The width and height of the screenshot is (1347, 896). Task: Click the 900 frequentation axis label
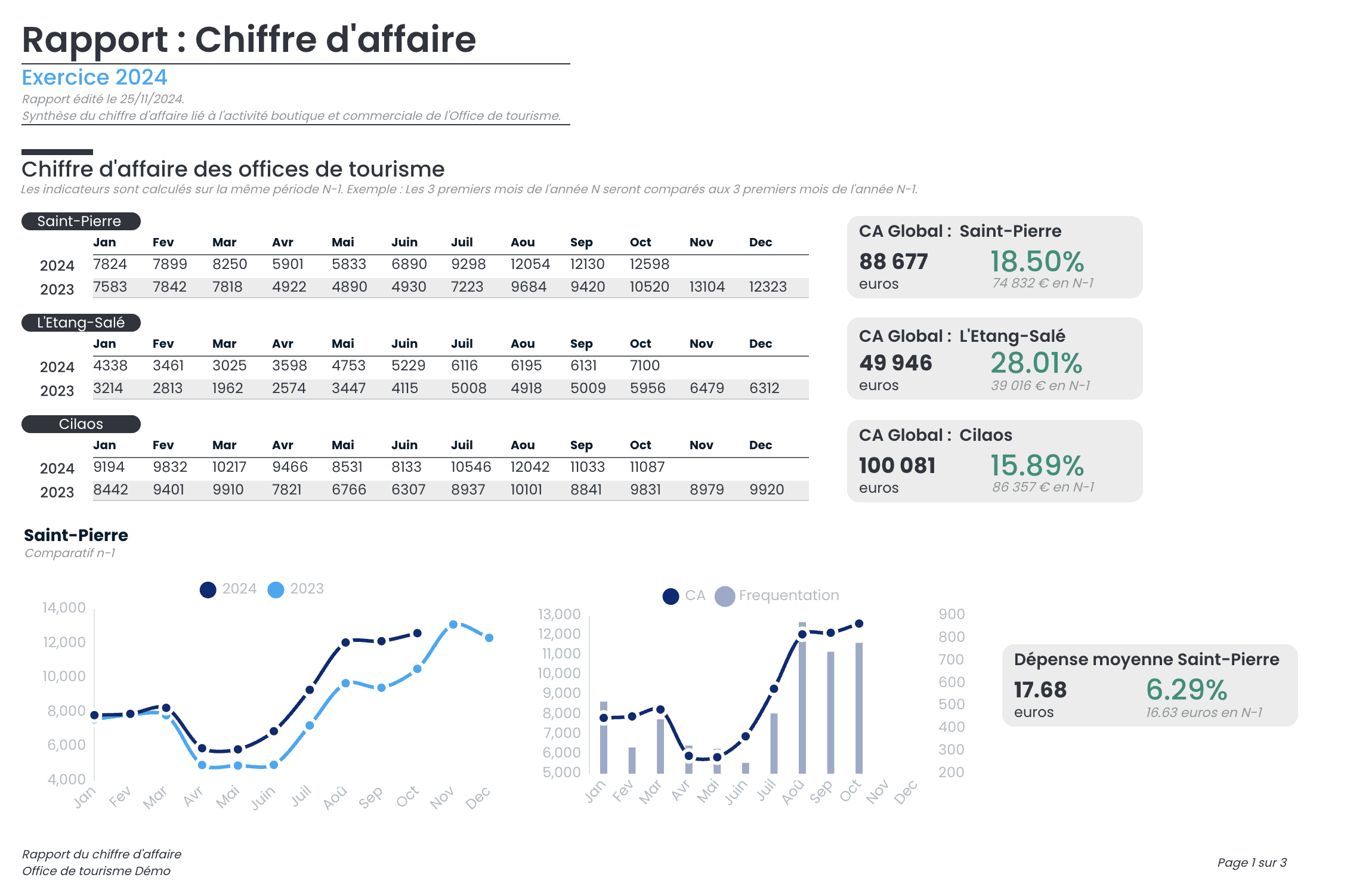pyautogui.click(x=951, y=614)
